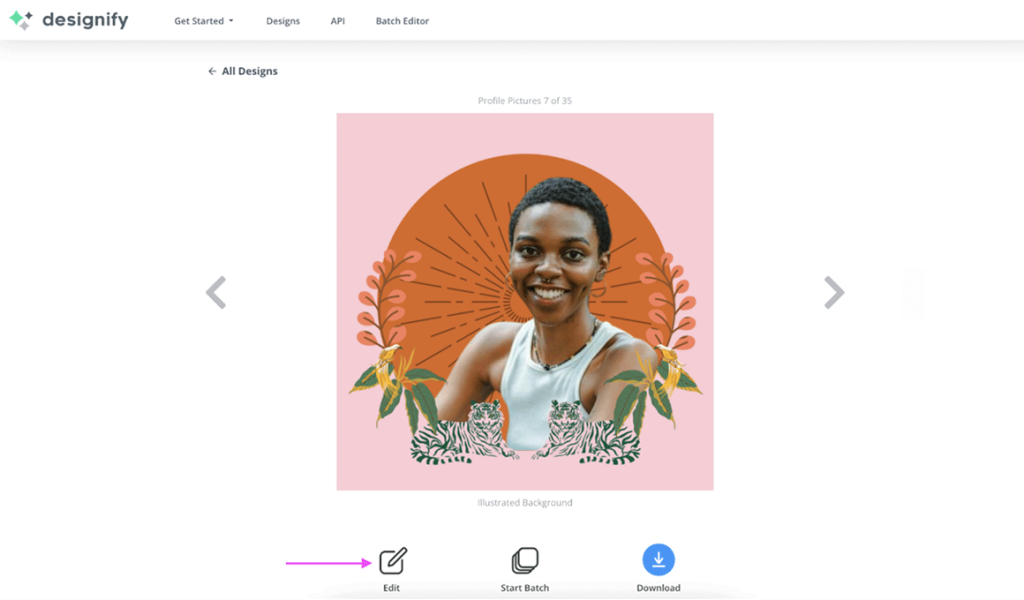Screen dimensions: 1024x600
Task: Open the Get Started dropdown menu
Action: 203,21
